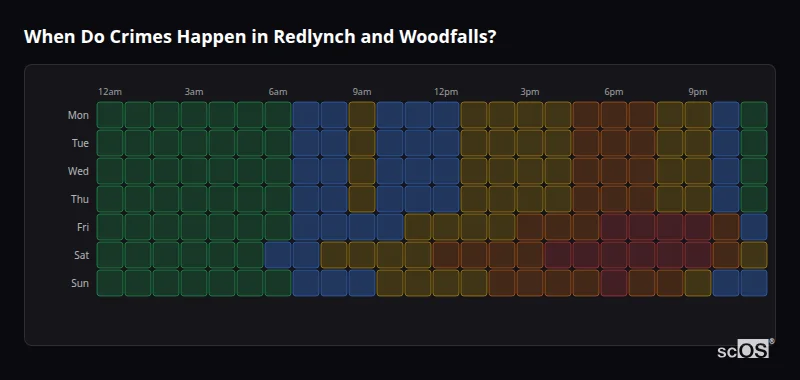The width and height of the screenshot is (800, 380).
Task: Click the Friday 11pm blue cell
Action: pos(754,227)
